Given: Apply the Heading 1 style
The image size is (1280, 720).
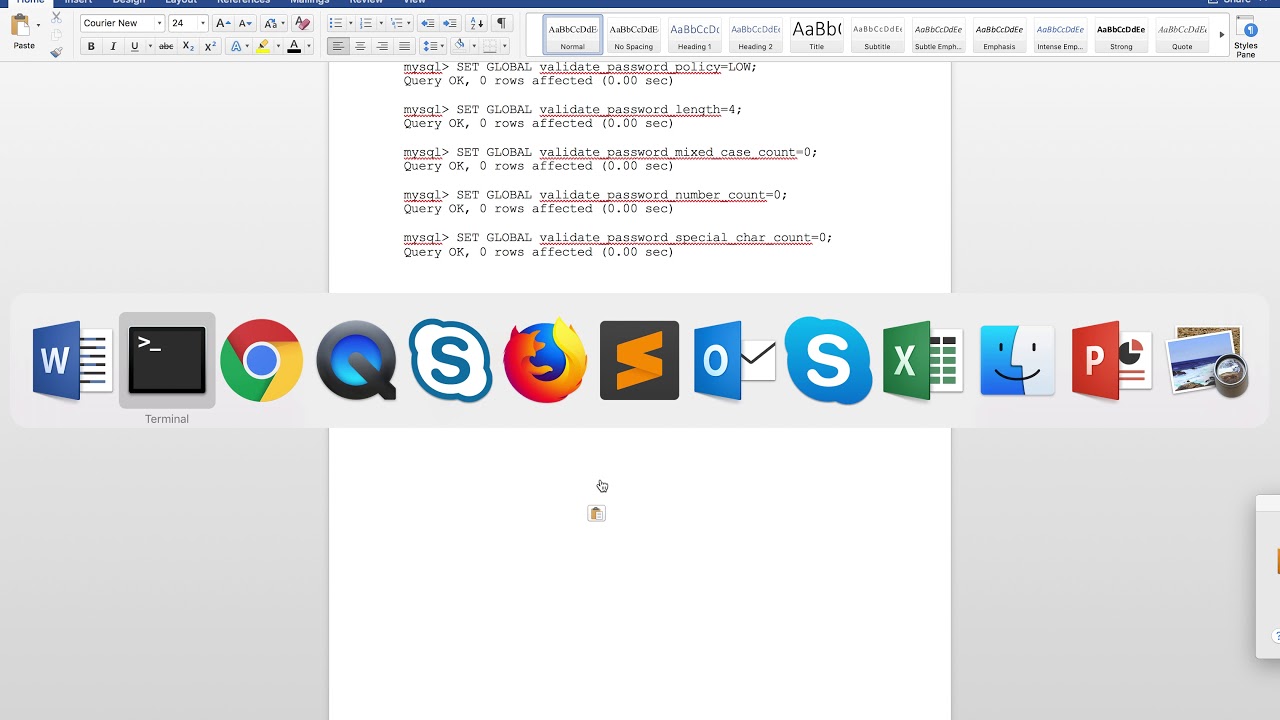Looking at the screenshot, I should (694, 35).
